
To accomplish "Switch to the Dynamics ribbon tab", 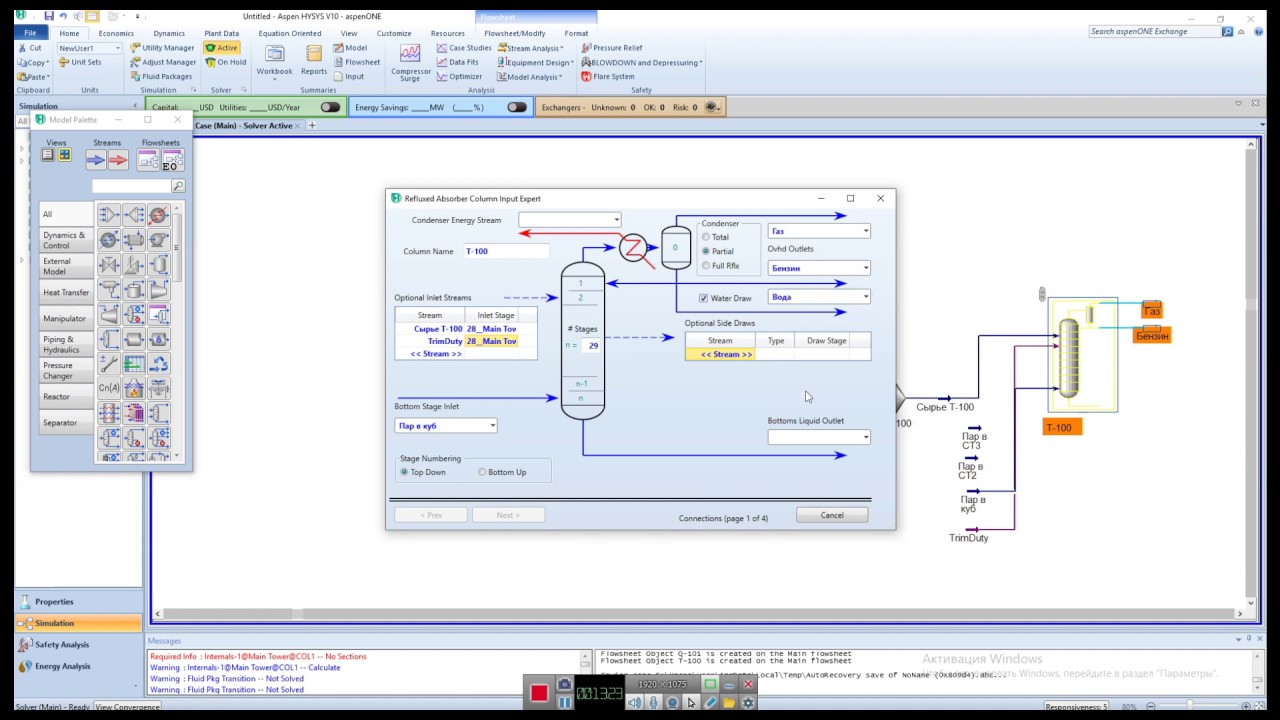I will pos(169,33).
